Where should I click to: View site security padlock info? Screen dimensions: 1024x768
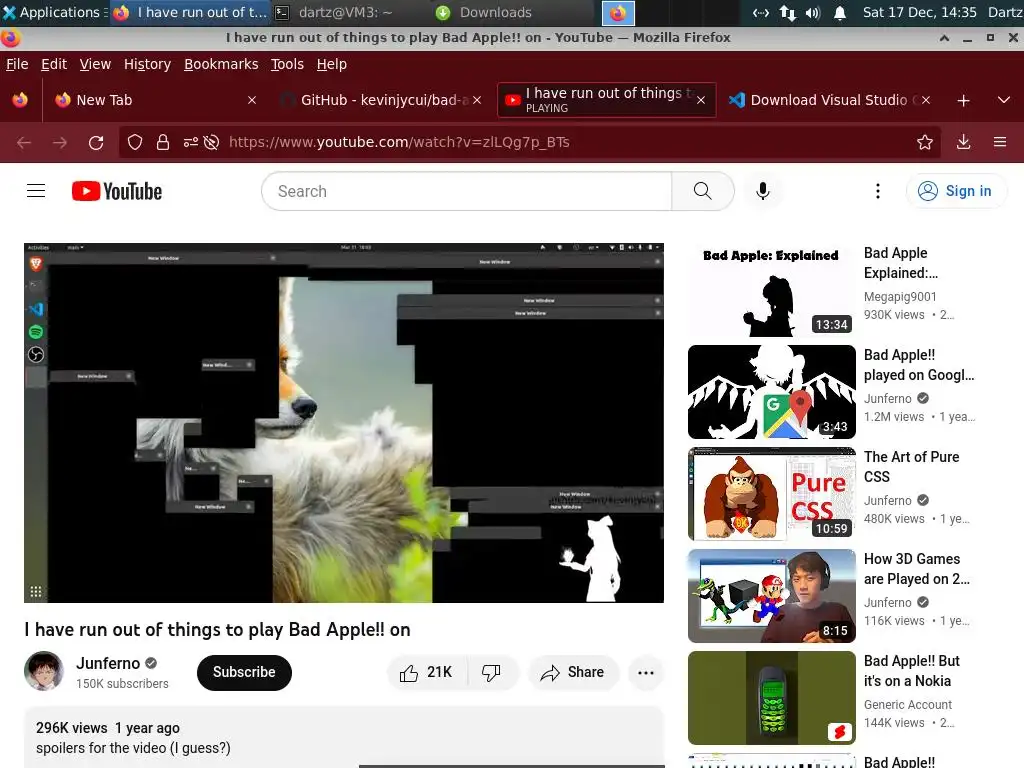coord(163,142)
